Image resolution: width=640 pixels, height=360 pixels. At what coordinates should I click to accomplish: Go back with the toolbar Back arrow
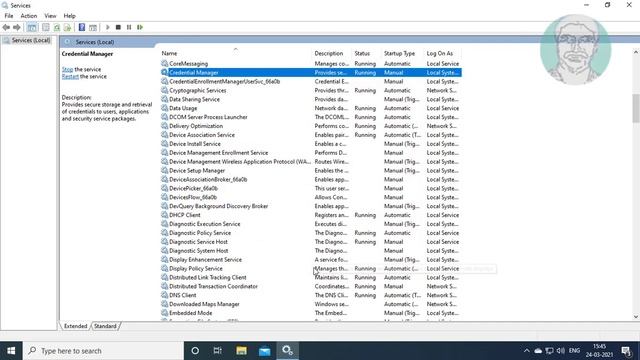tap(6, 27)
